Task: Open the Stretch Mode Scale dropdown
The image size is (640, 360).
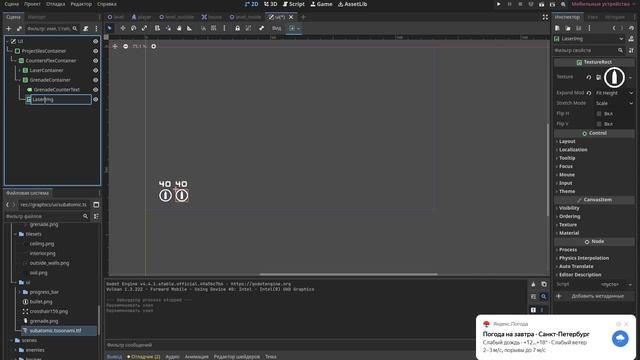Action: [x=614, y=103]
